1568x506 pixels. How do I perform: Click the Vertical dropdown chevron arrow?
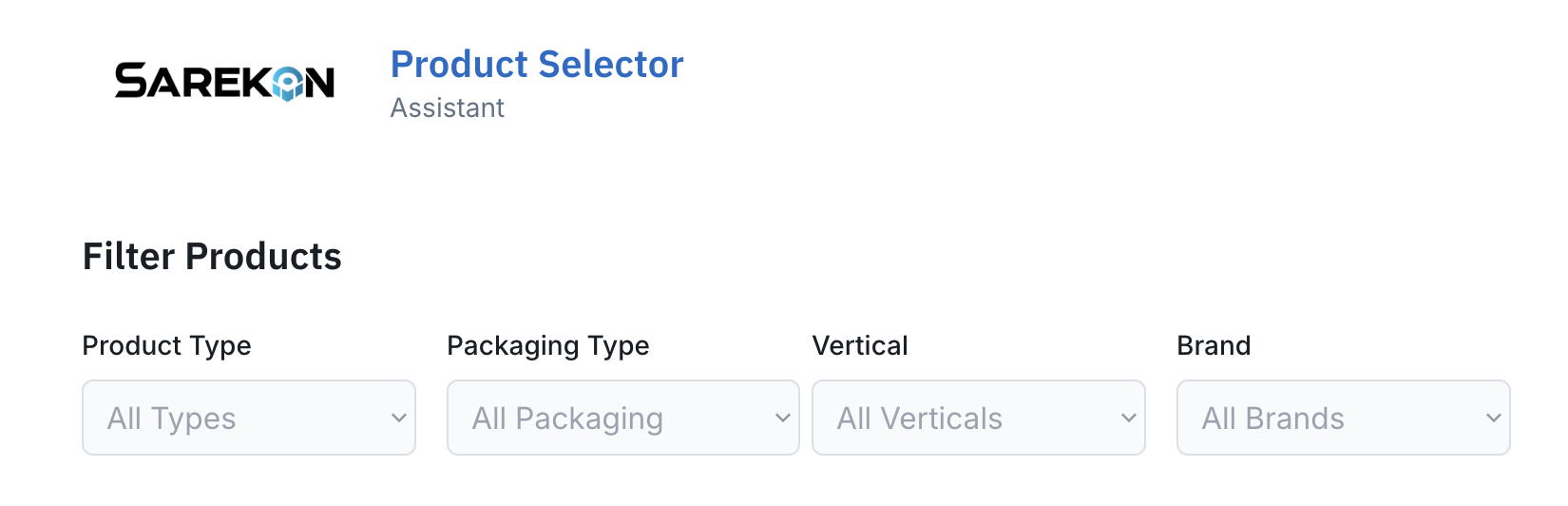pos(1129,418)
